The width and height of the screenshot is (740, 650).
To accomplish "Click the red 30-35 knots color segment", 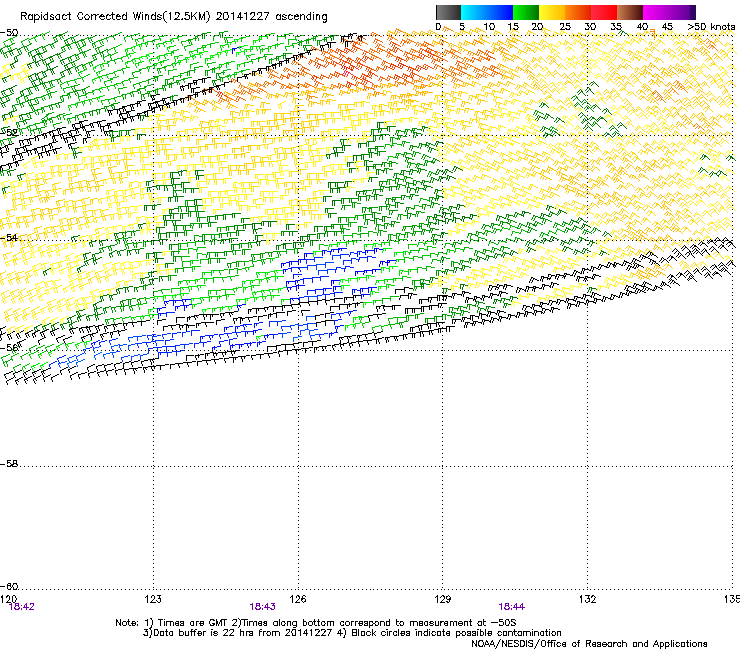I will pyautogui.click(x=604, y=12).
